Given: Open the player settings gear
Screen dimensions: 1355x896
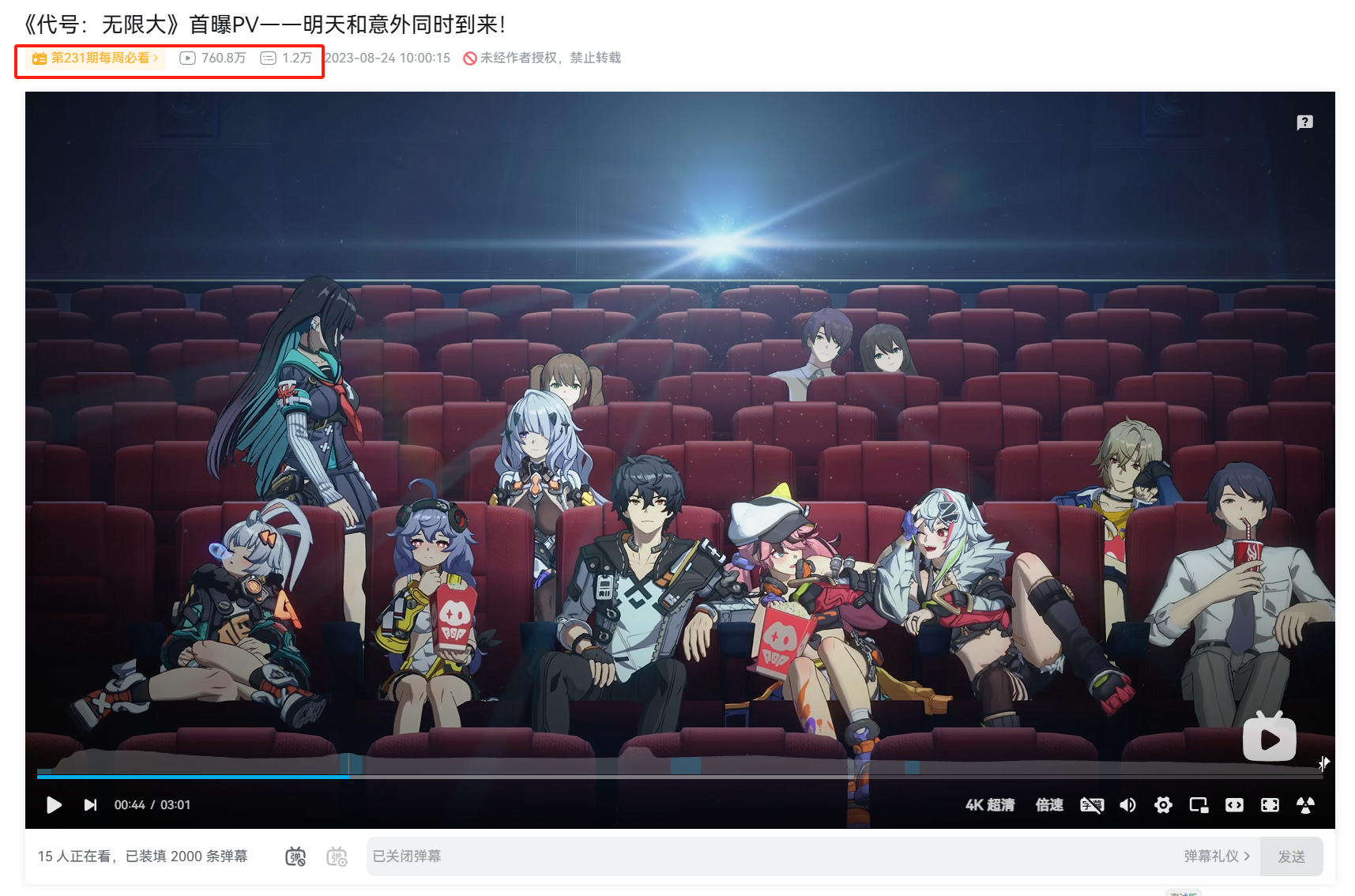Looking at the screenshot, I should point(1163,804).
